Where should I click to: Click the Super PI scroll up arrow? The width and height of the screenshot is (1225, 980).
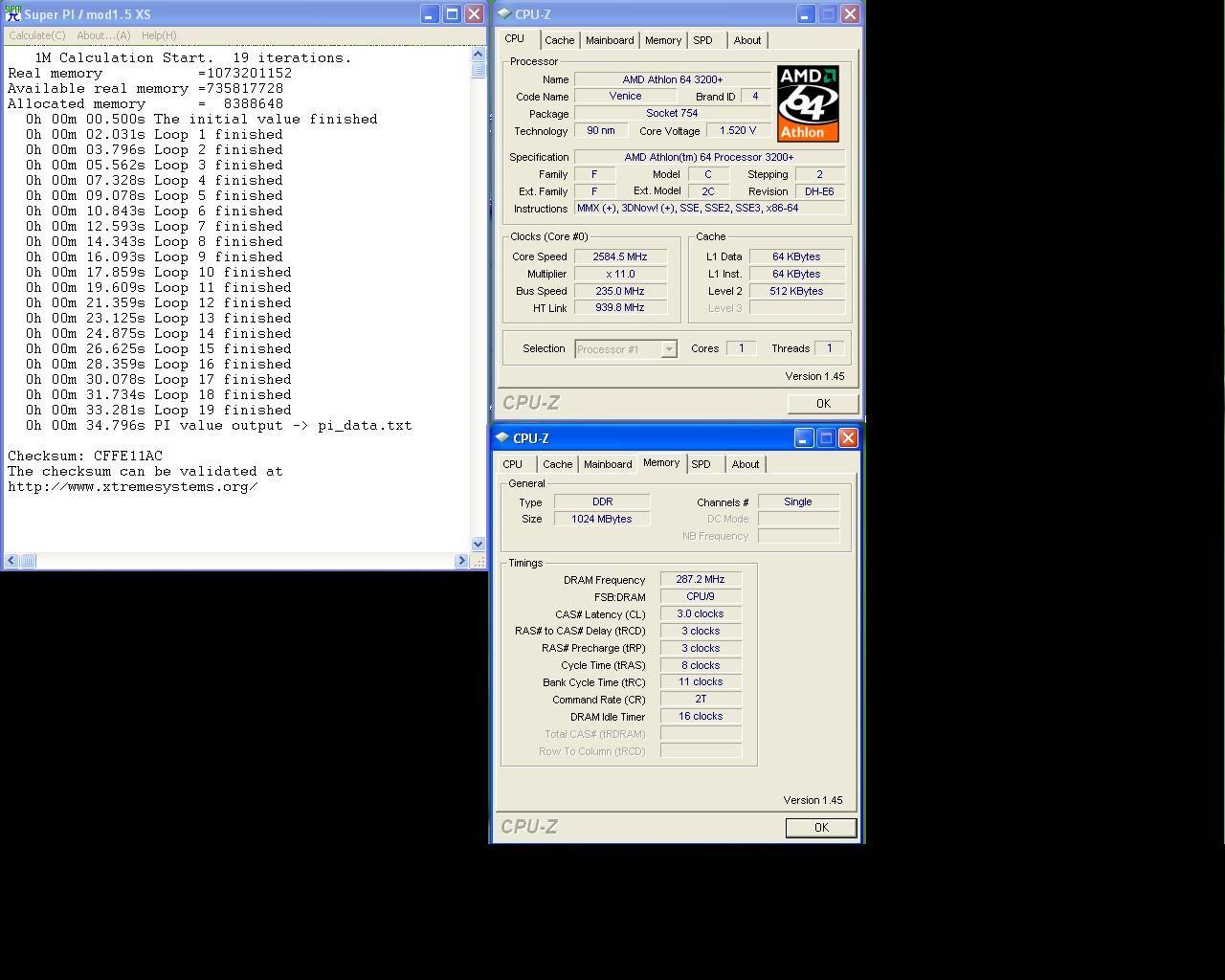click(x=479, y=55)
